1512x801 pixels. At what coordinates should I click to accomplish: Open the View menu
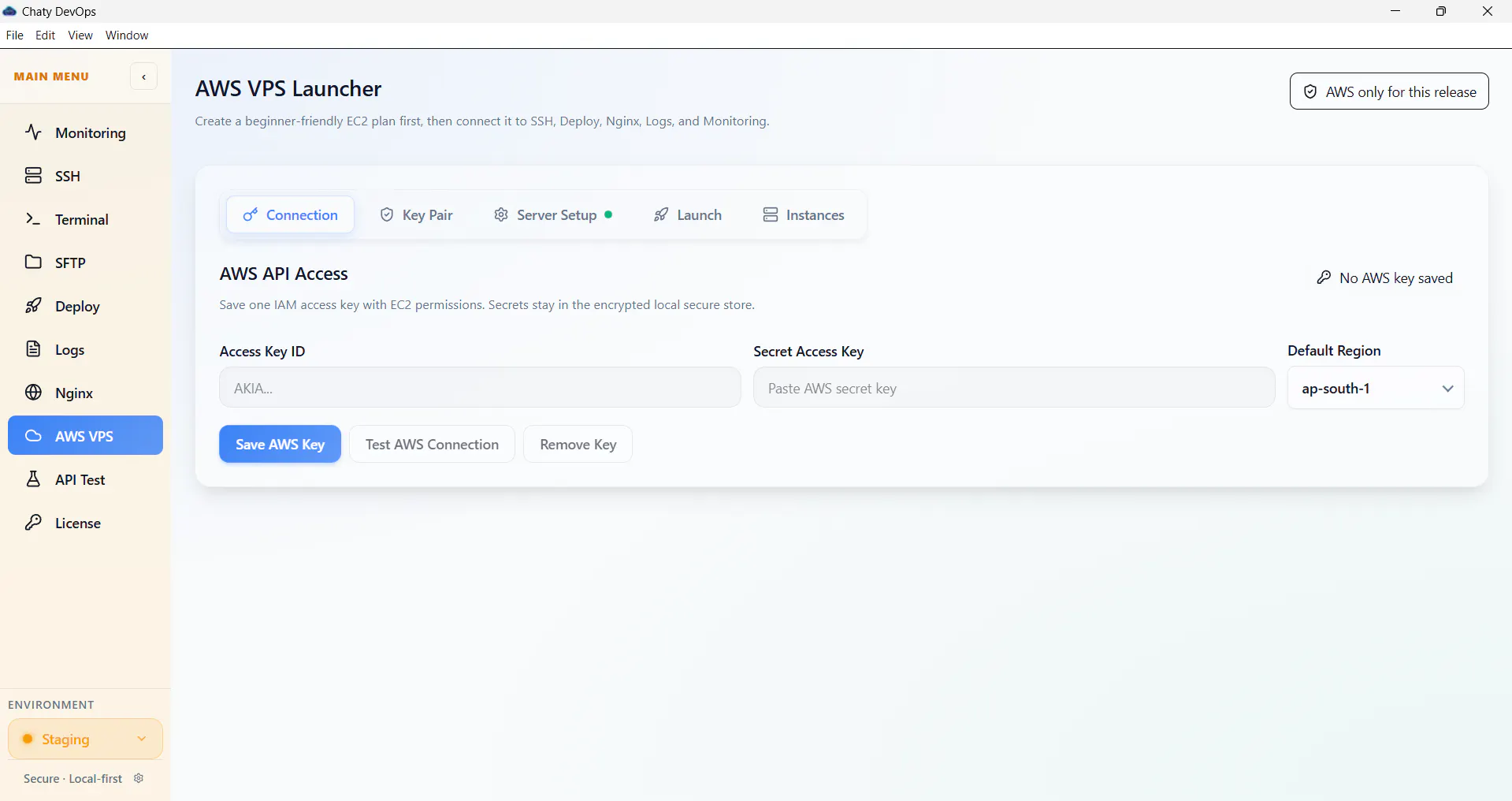(80, 35)
